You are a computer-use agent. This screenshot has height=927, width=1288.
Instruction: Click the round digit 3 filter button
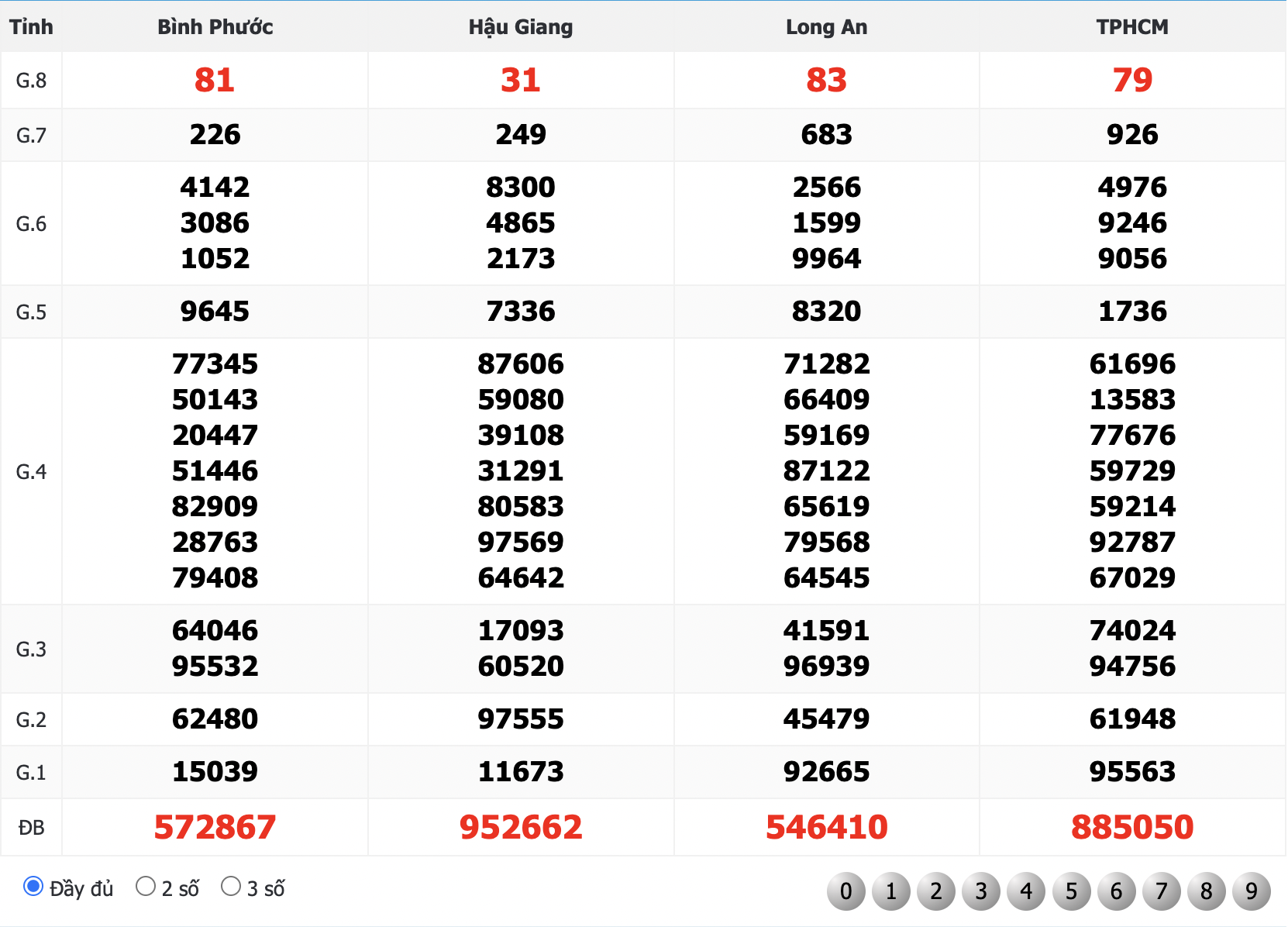(981, 891)
